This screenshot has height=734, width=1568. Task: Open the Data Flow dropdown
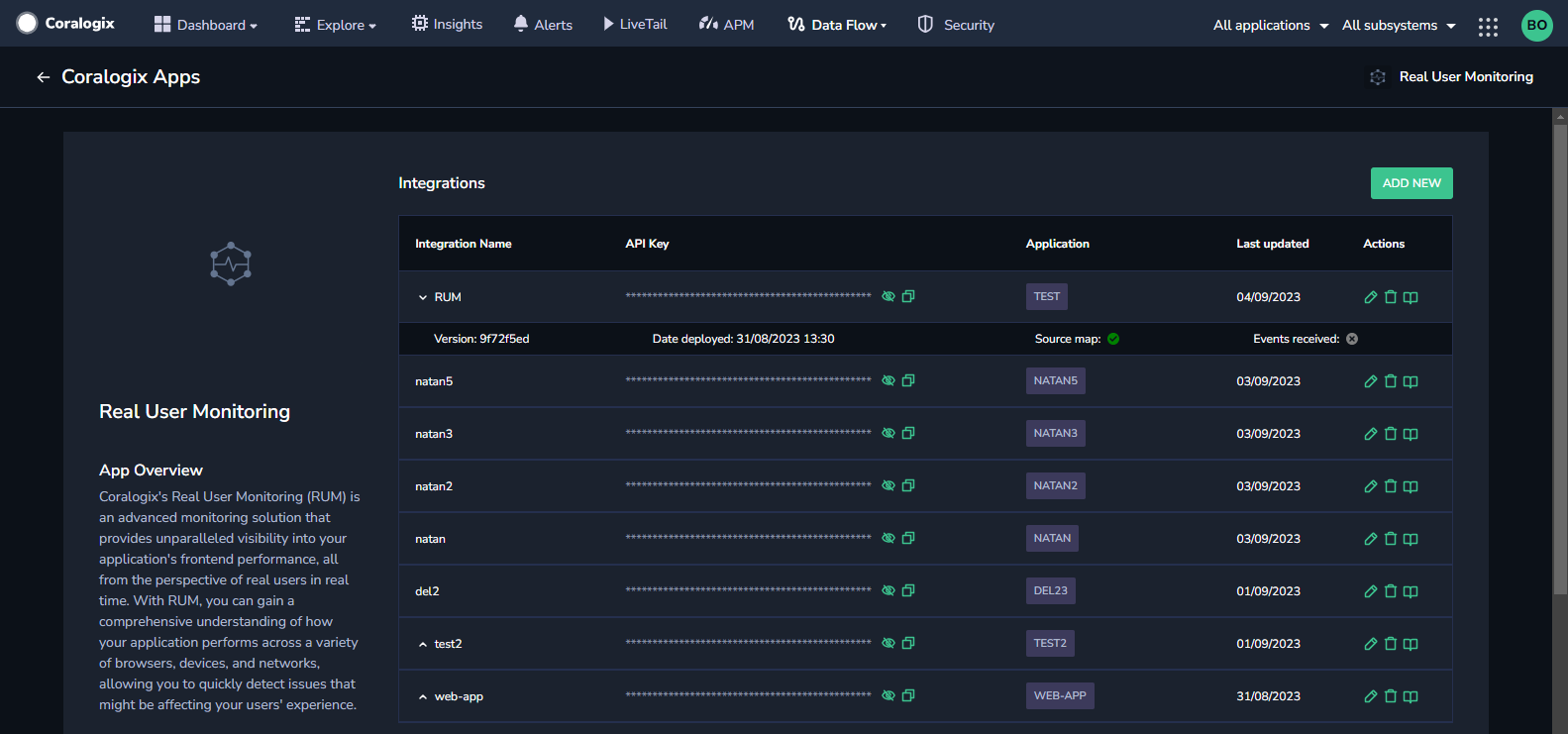click(x=838, y=25)
